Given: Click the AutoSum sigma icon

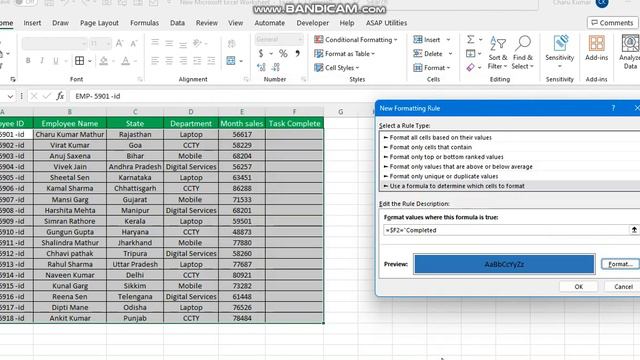Looking at the screenshot, I should (471, 40).
